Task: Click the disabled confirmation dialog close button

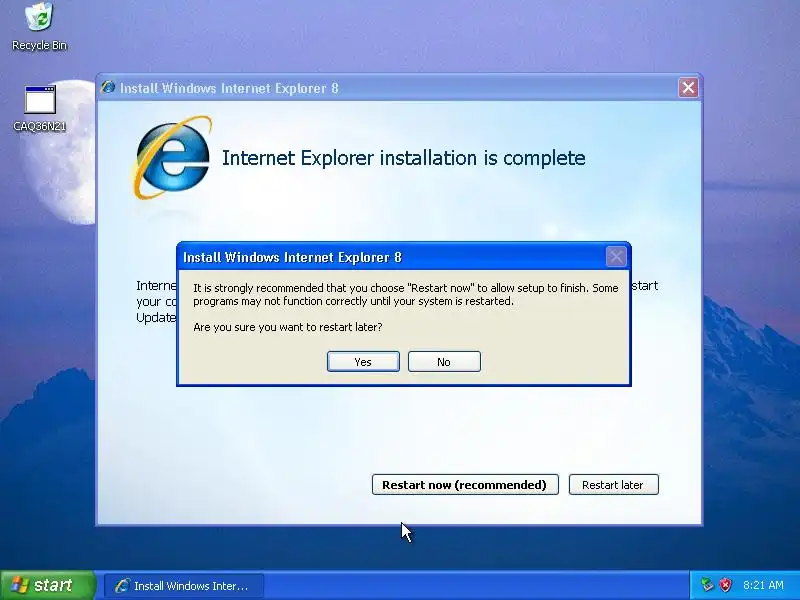Action: coord(616,257)
